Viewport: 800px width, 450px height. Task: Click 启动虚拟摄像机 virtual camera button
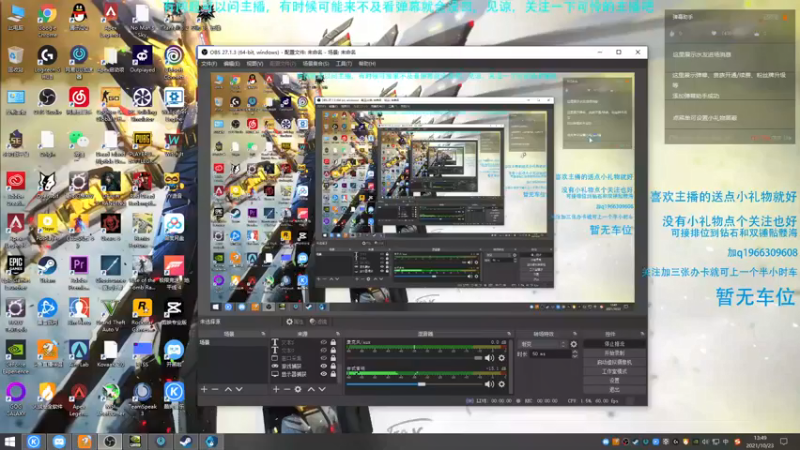(614, 362)
